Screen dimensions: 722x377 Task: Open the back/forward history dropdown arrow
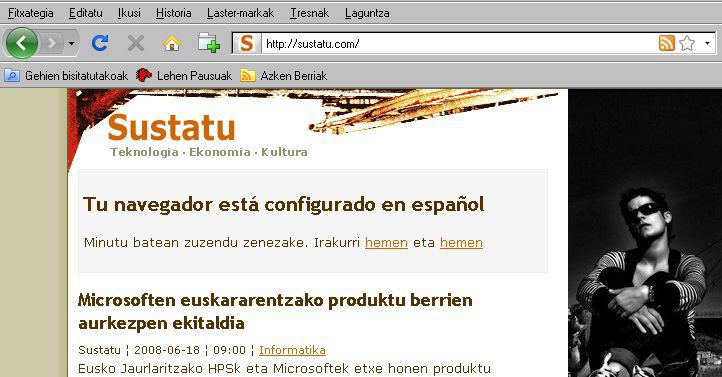[71, 44]
